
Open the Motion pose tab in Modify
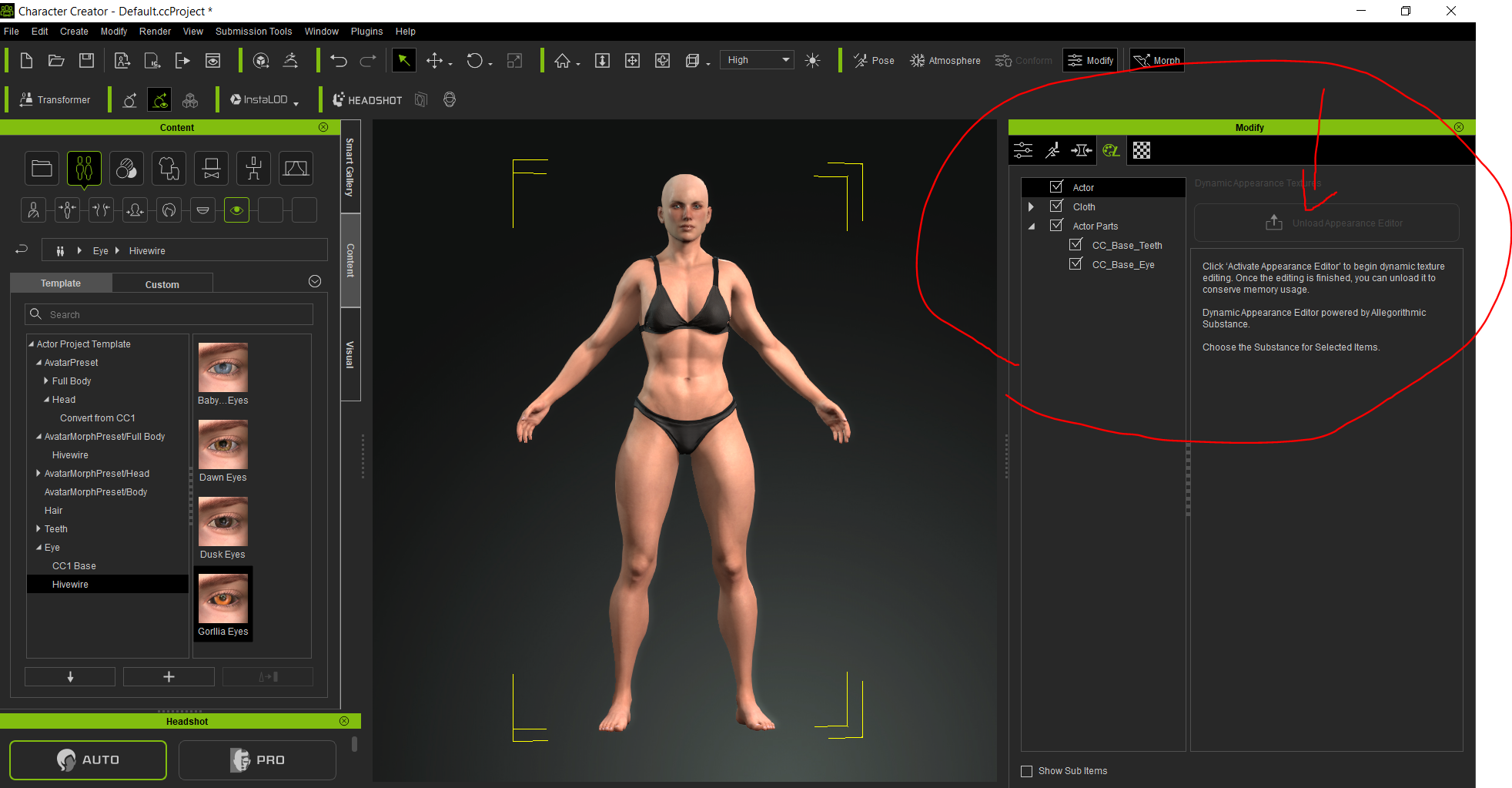(x=1052, y=150)
